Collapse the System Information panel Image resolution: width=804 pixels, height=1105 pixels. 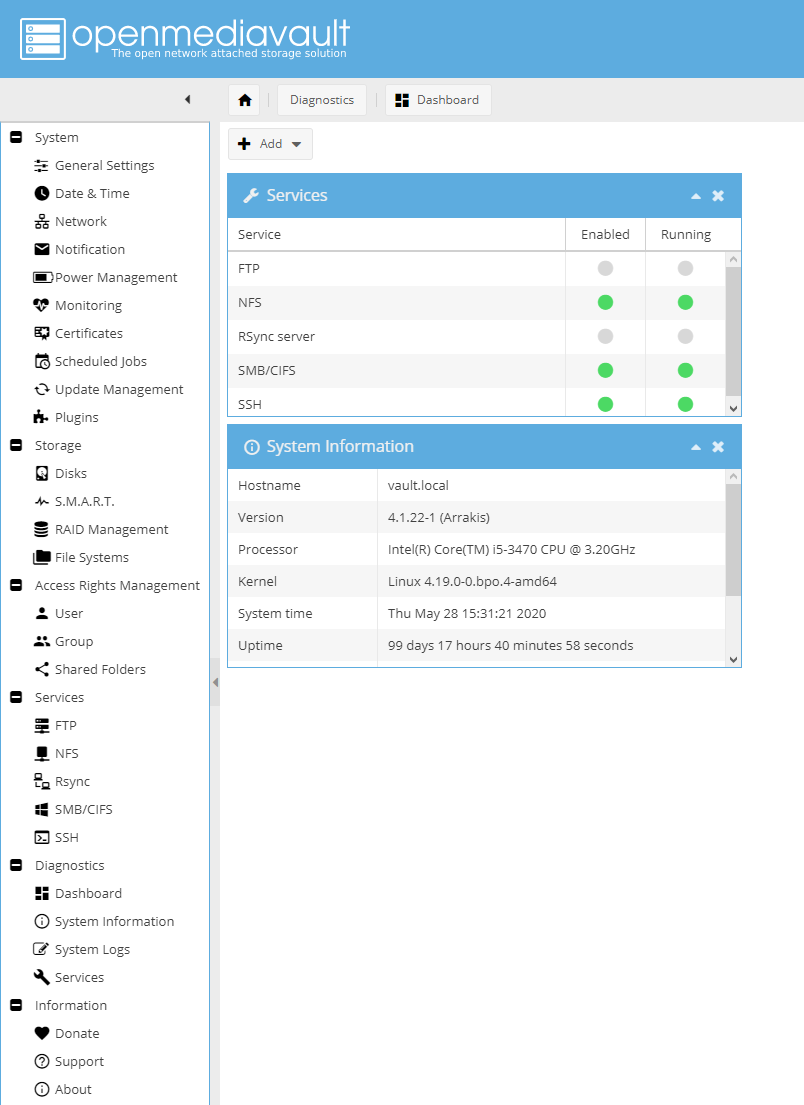coord(695,446)
